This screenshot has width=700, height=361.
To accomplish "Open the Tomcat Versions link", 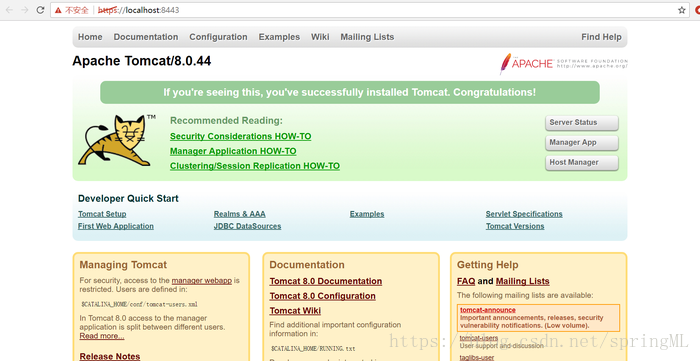I will (515, 226).
